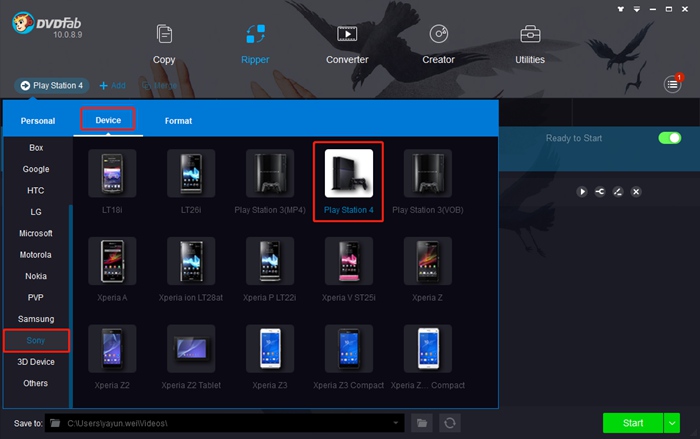Viewport: 700px width, 439px height.
Task: Toggle the Ready to Start switch
Action: [x=670, y=138]
